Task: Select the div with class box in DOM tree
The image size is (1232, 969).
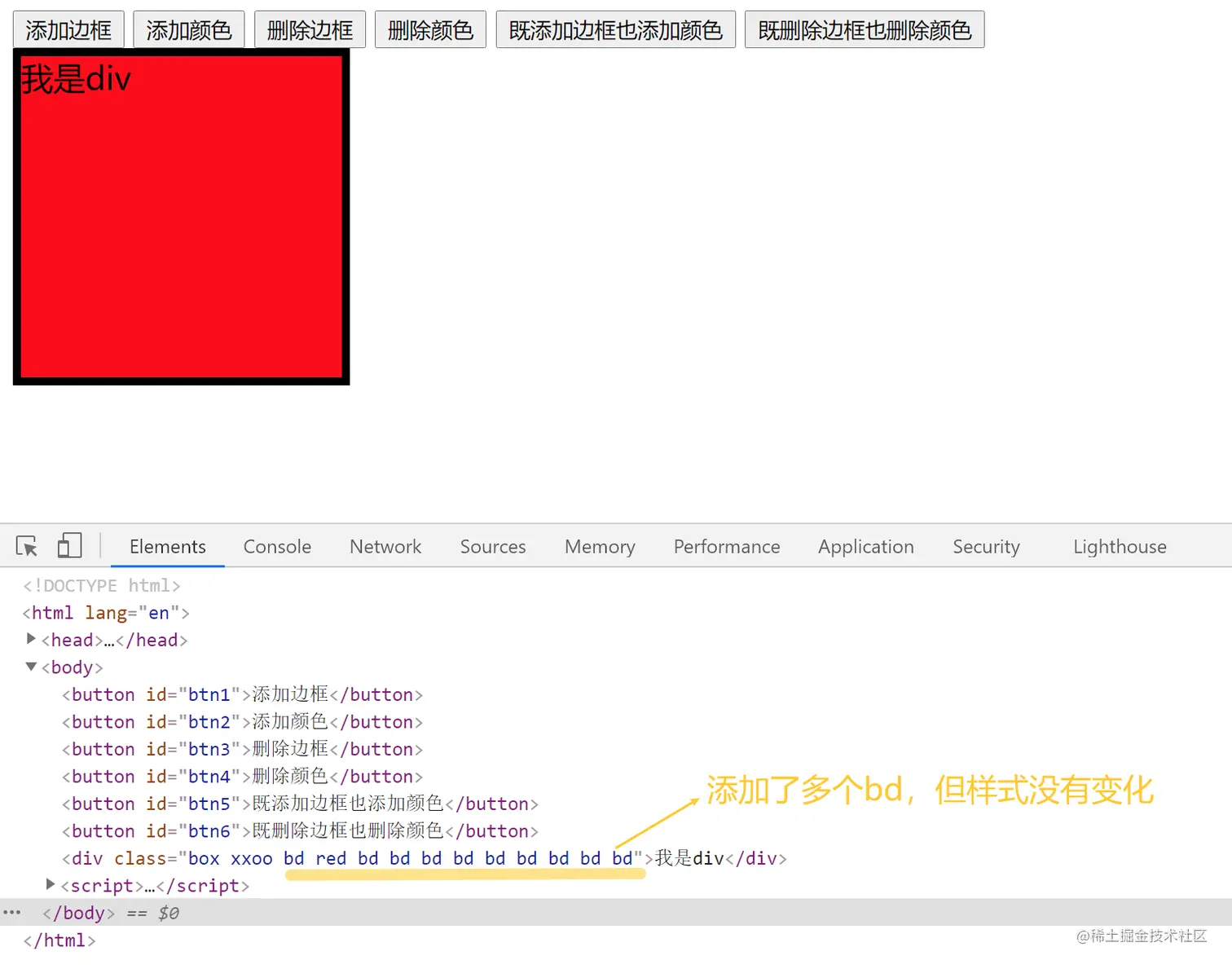Action: tap(326, 858)
